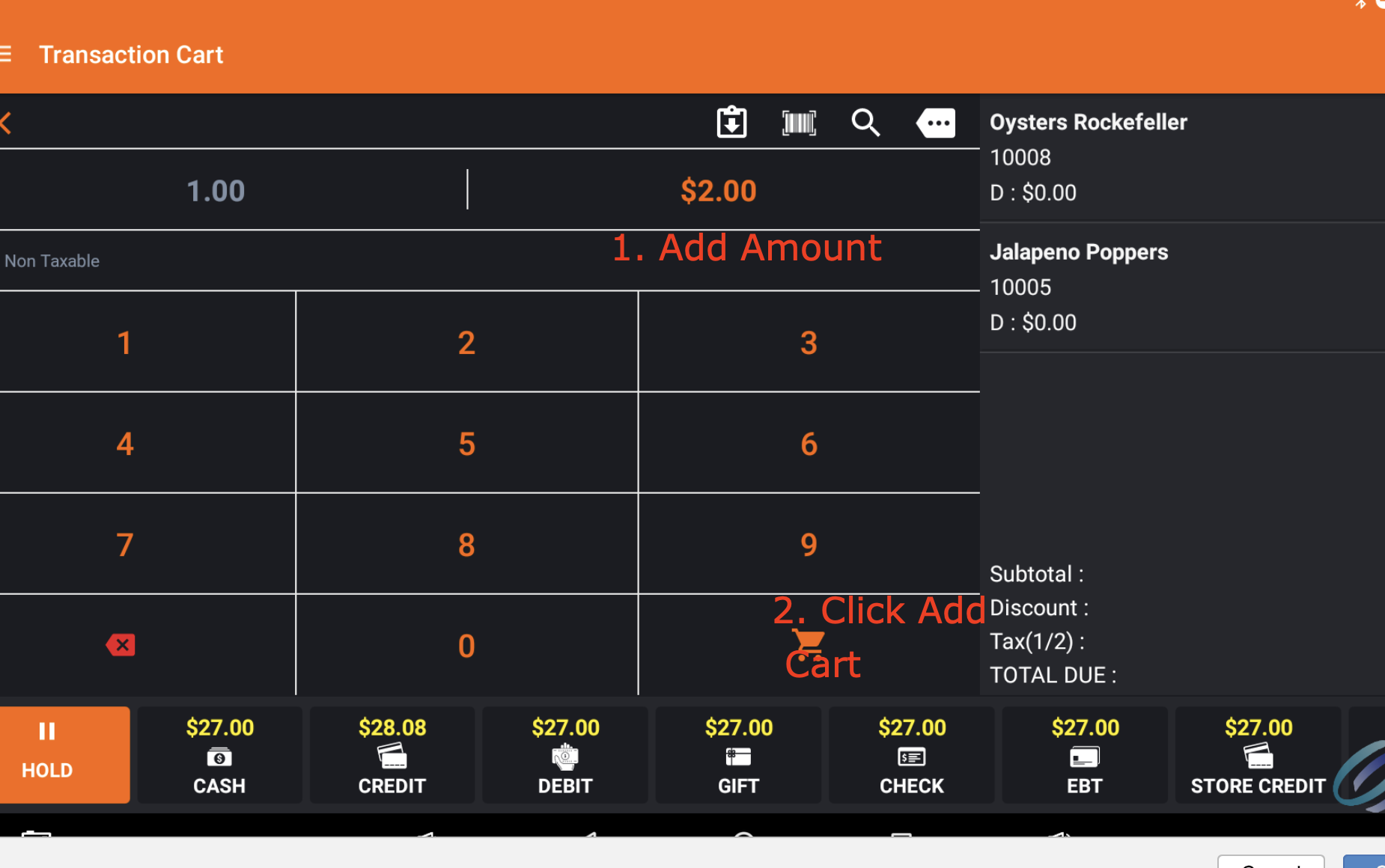Pay $27.00 with CASH
Screen dimensions: 1385x868
[x=219, y=754]
